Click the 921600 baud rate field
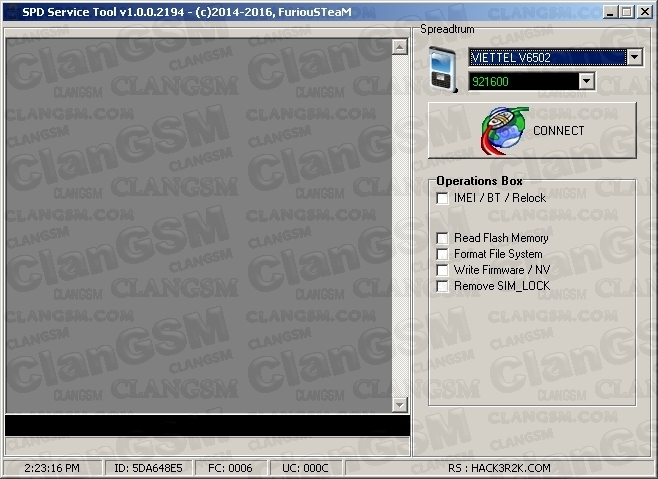This screenshot has height=479, width=658. (x=523, y=81)
